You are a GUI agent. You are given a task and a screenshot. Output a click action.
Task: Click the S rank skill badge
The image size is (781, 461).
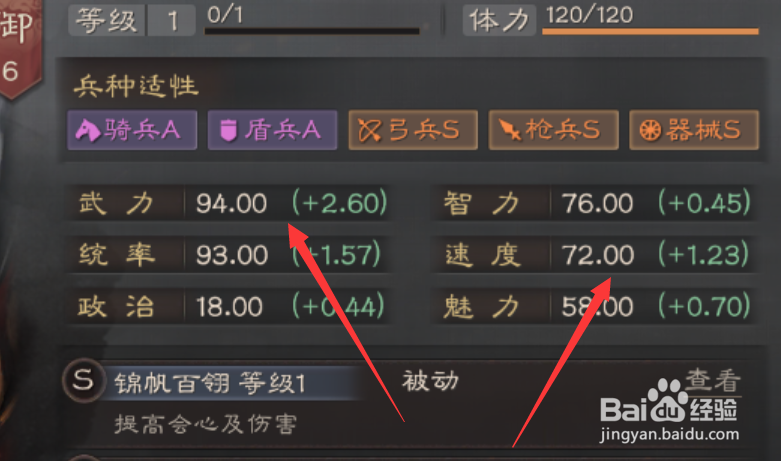click(83, 380)
